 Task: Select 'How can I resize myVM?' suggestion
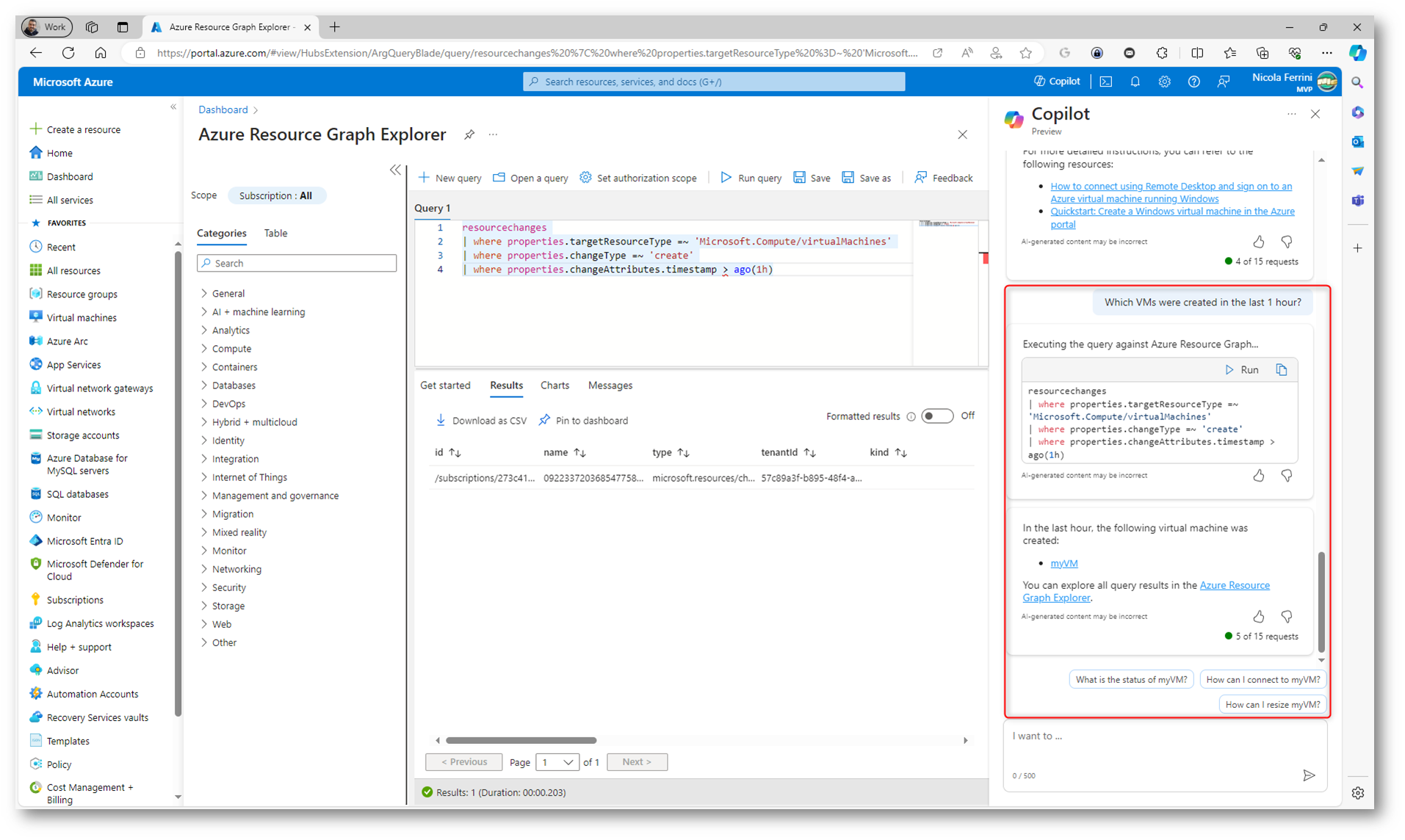[x=1272, y=705]
